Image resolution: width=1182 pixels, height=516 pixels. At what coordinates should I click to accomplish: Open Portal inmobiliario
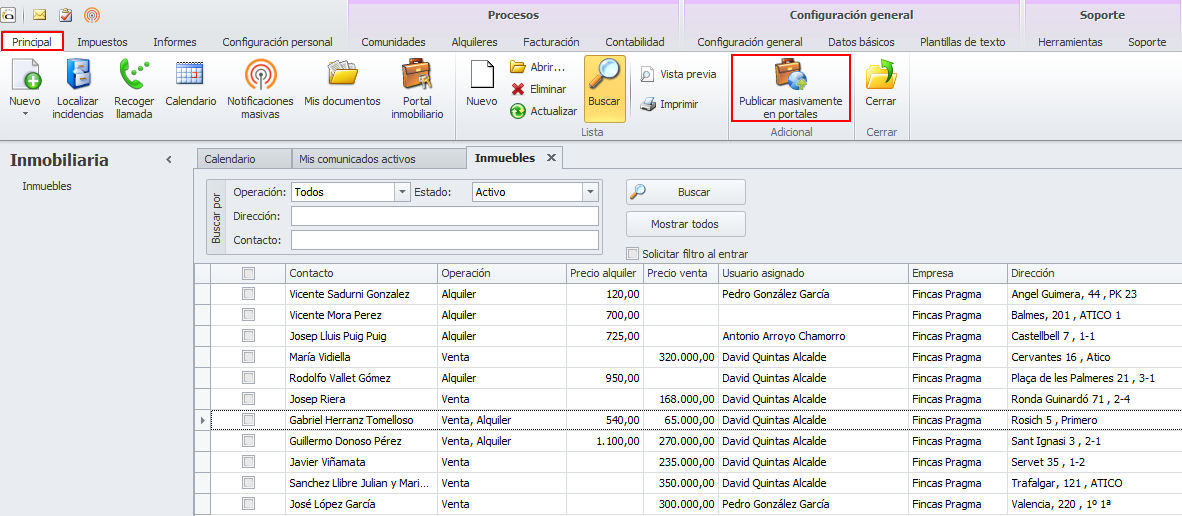pos(417,77)
